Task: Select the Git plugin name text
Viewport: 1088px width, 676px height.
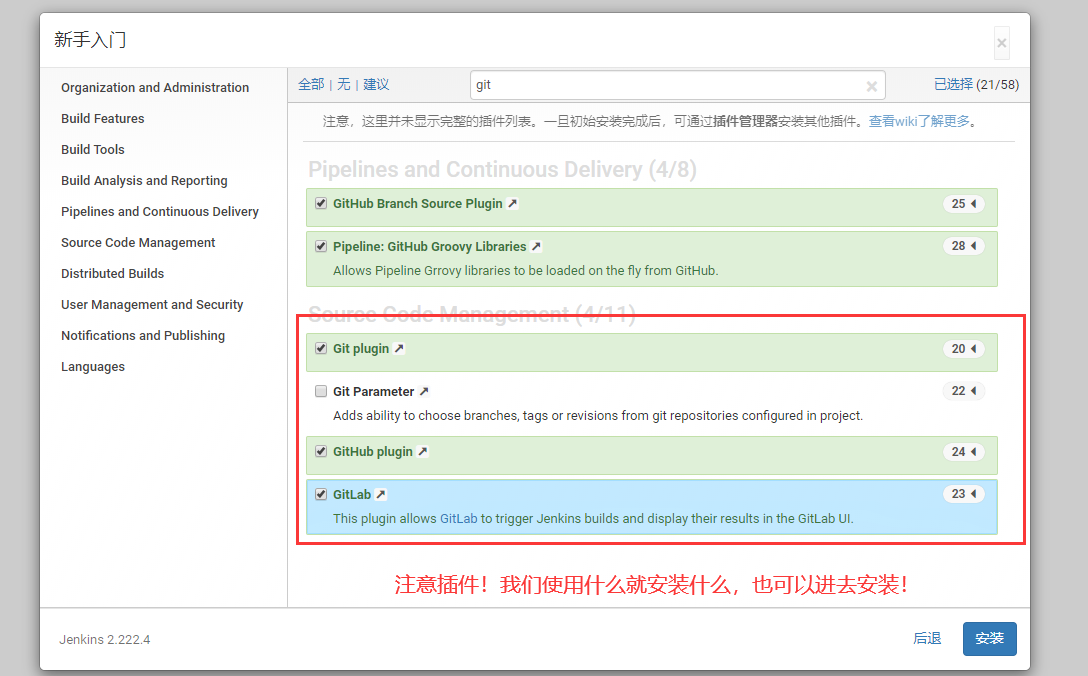Action: pyautogui.click(x=361, y=348)
